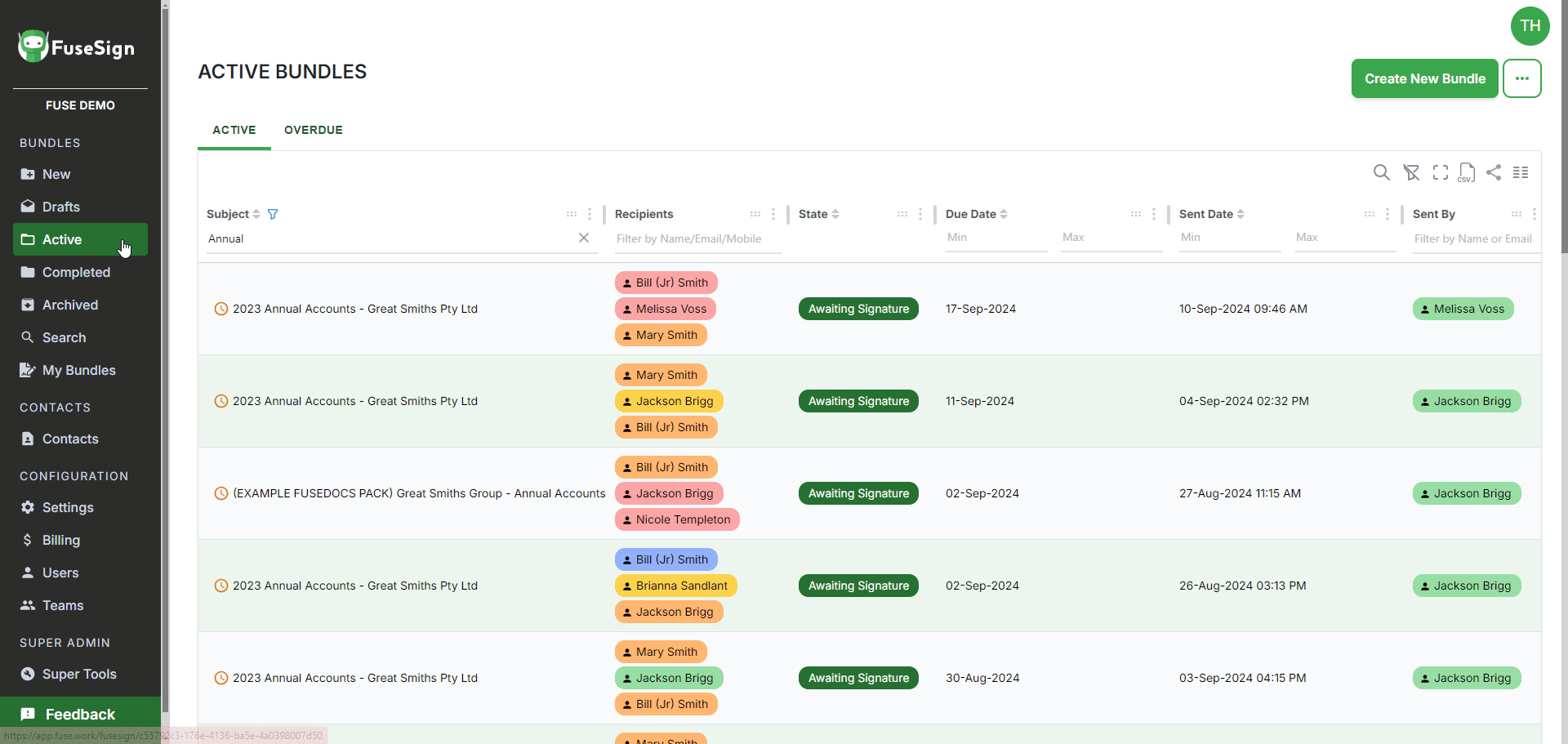Clear the Annual subject filter text
The image size is (1568, 744).
click(584, 238)
